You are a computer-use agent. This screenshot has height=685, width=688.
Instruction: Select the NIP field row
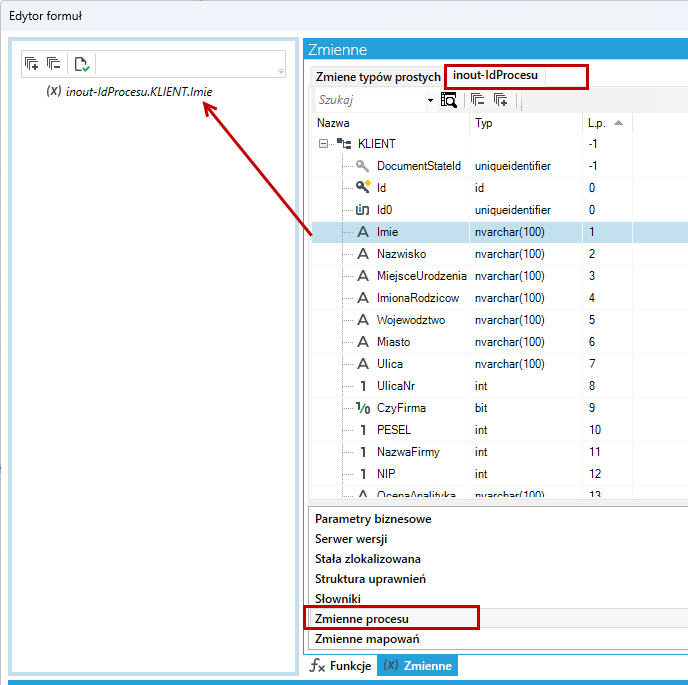tap(500, 473)
